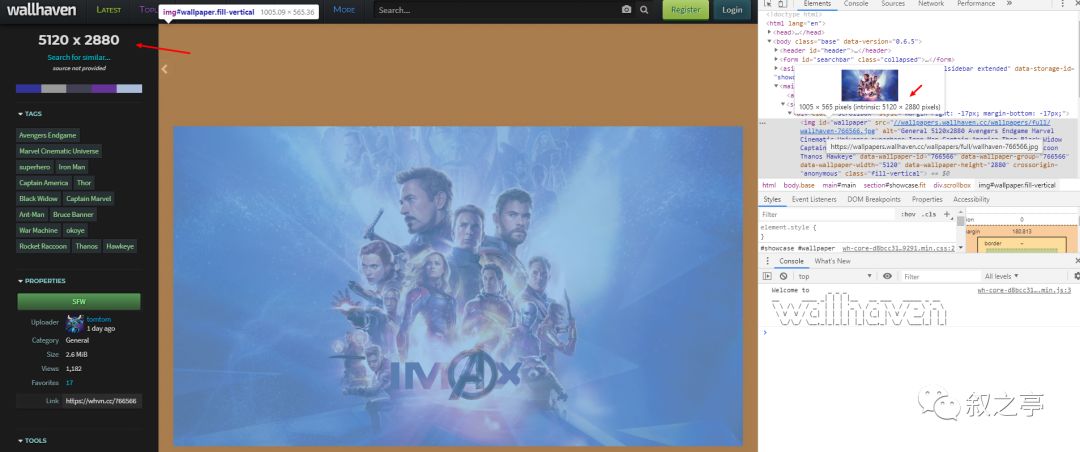Toggle the .cls classes button

click(x=928, y=214)
